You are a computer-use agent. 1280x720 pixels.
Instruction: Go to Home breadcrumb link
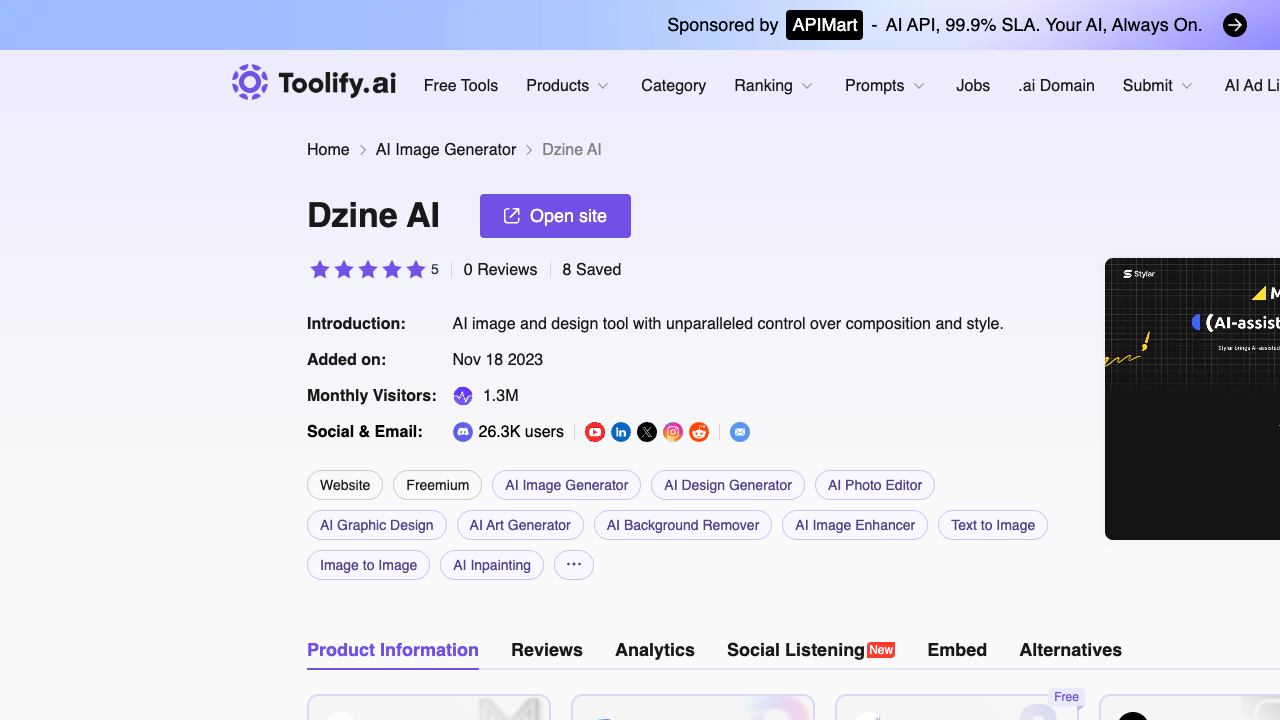(328, 150)
